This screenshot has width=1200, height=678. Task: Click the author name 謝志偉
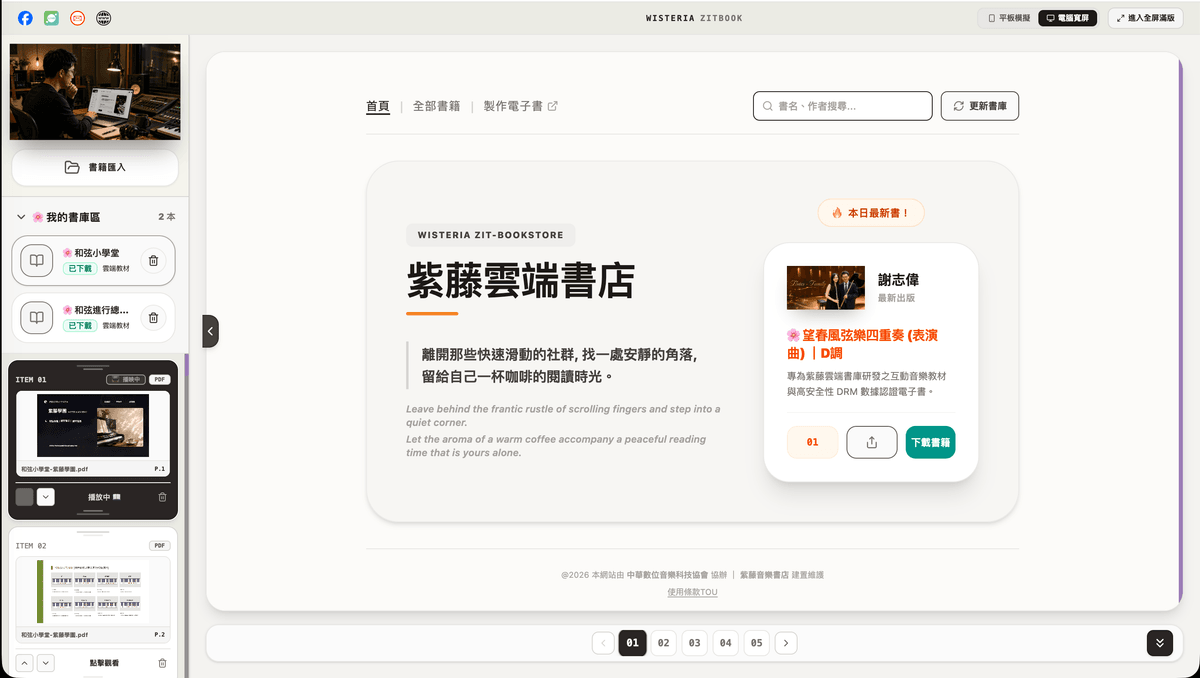click(898, 280)
